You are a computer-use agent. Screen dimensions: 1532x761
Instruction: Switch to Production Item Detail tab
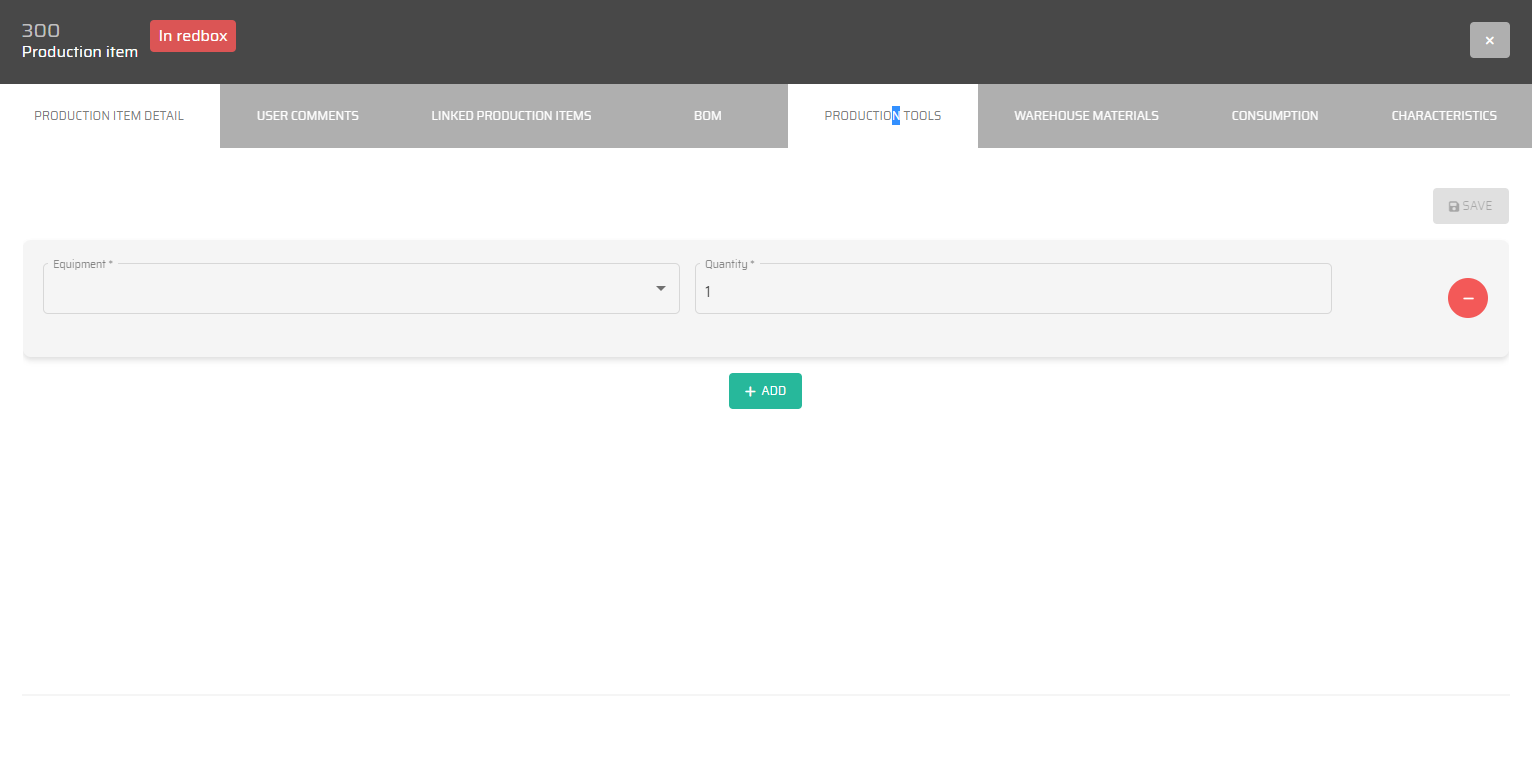click(x=109, y=116)
